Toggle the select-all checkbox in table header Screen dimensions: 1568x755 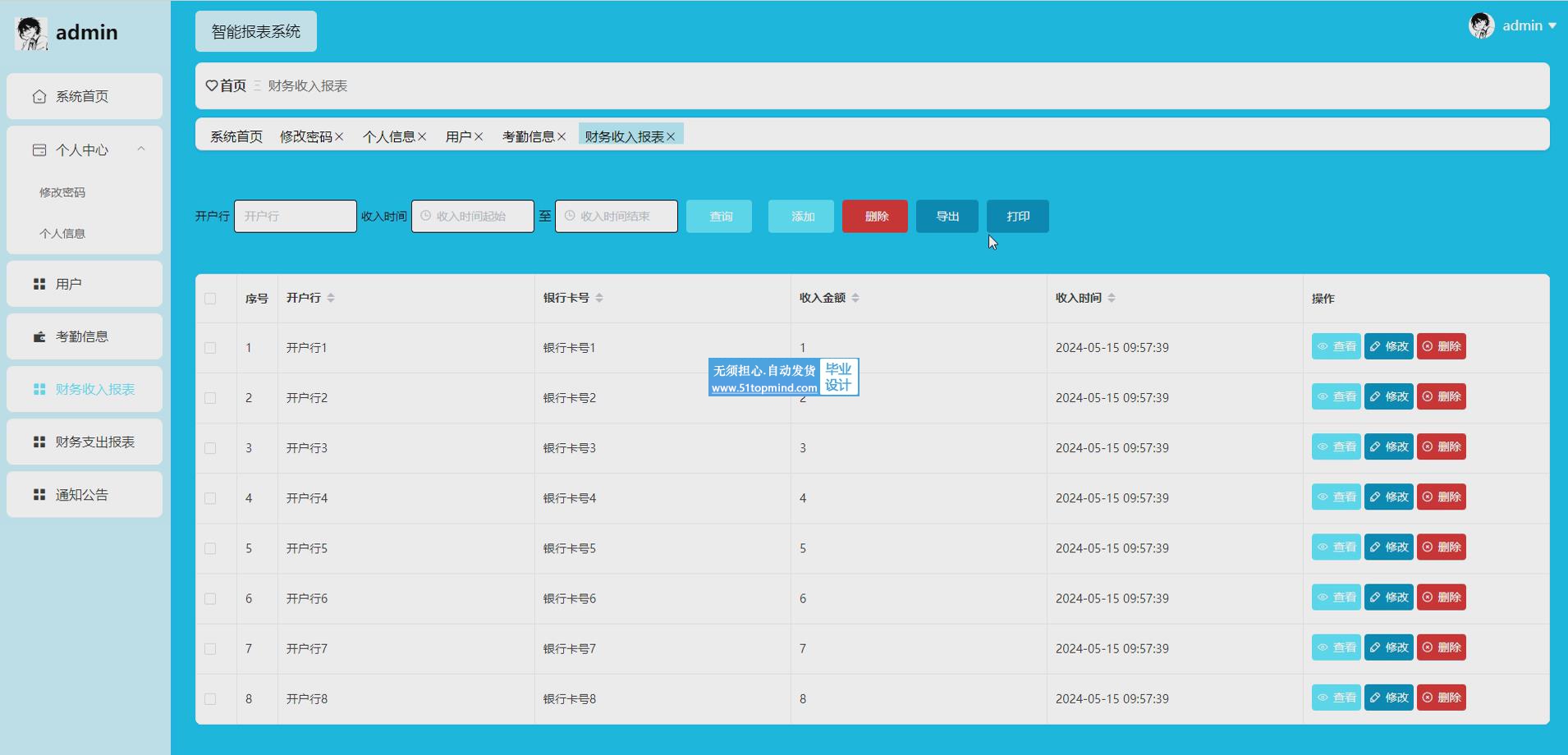pyautogui.click(x=210, y=298)
